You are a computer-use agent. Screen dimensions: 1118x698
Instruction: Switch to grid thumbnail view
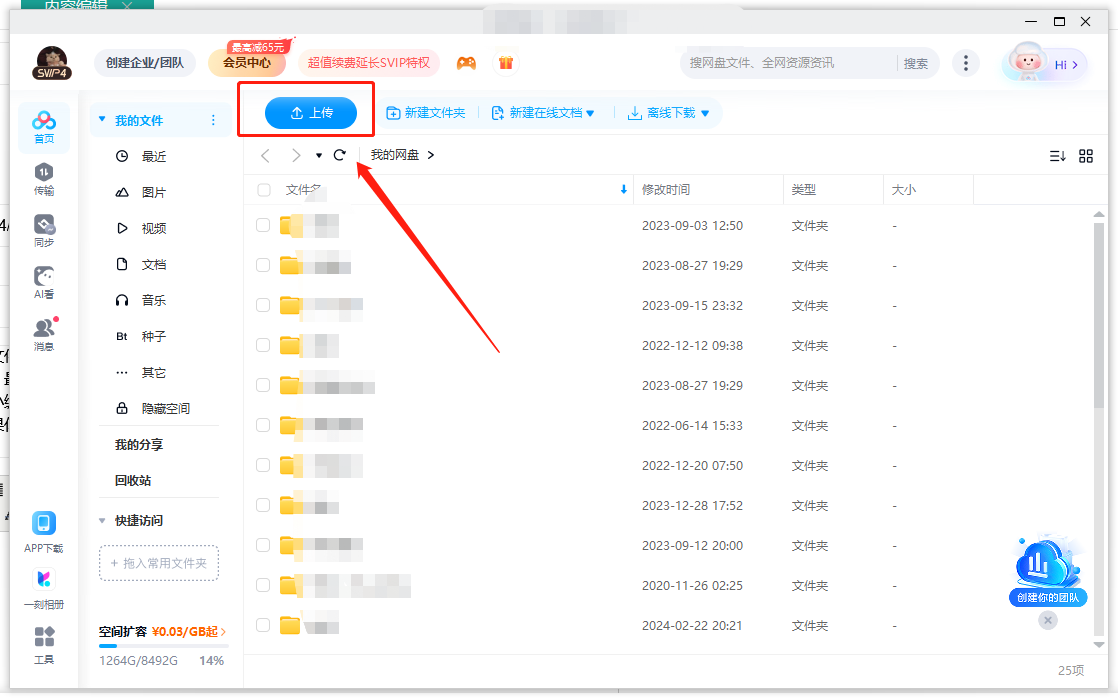click(1086, 155)
